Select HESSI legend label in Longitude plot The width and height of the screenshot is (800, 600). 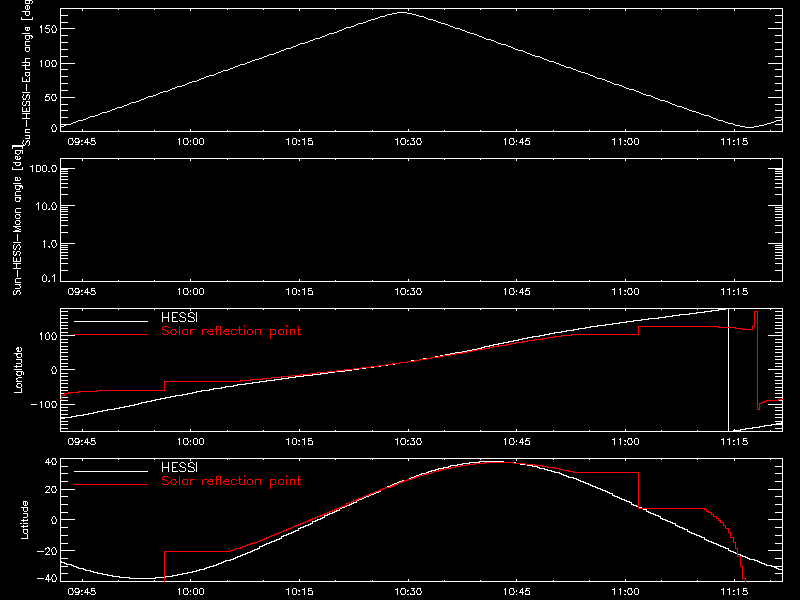(x=179, y=317)
